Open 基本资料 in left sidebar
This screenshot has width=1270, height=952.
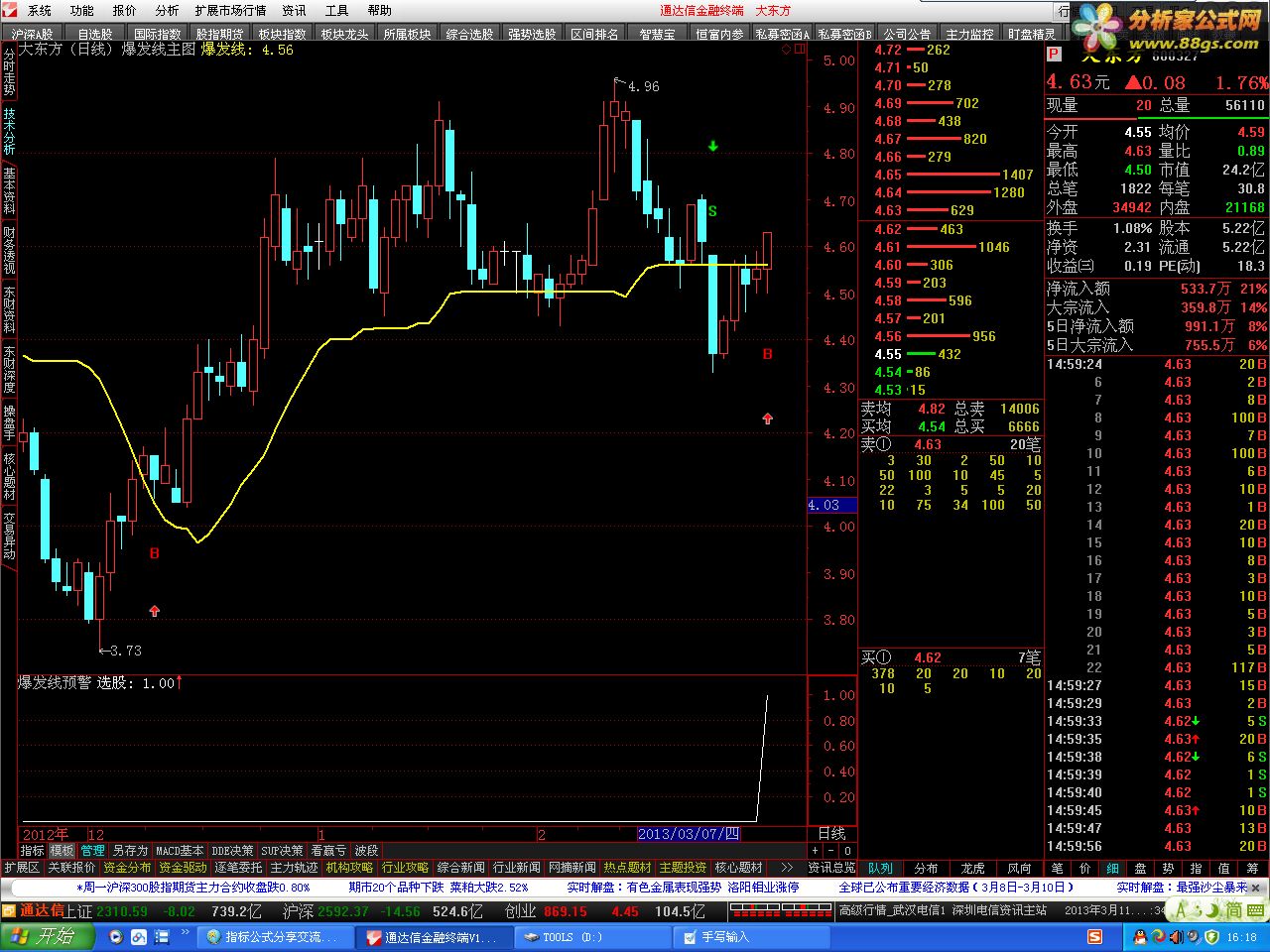pos(9,190)
